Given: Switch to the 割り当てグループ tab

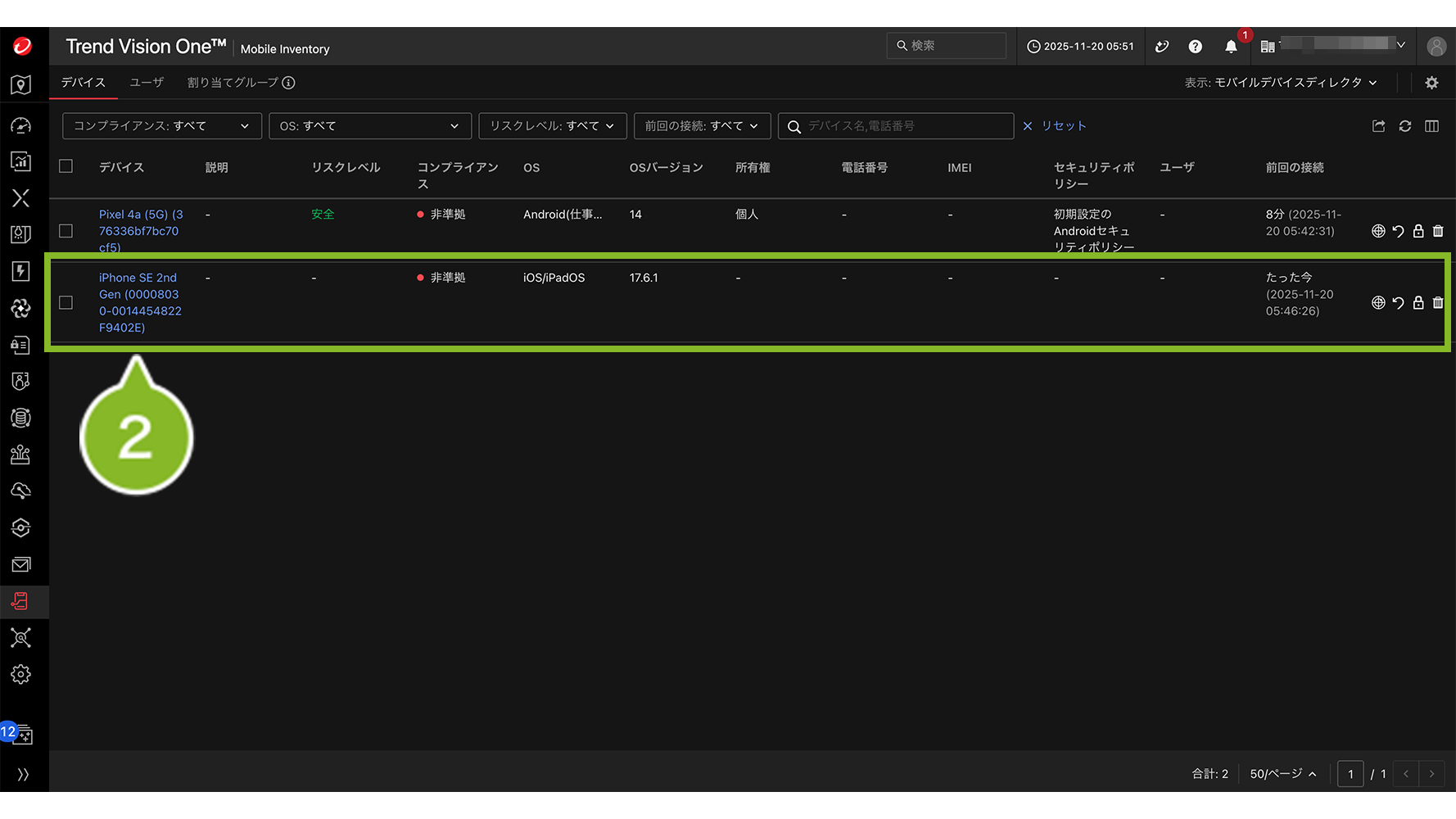Looking at the screenshot, I should (233, 83).
